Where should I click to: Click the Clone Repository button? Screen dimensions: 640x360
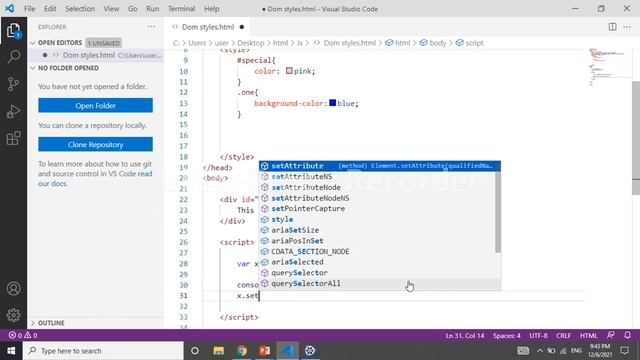[x=96, y=144]
